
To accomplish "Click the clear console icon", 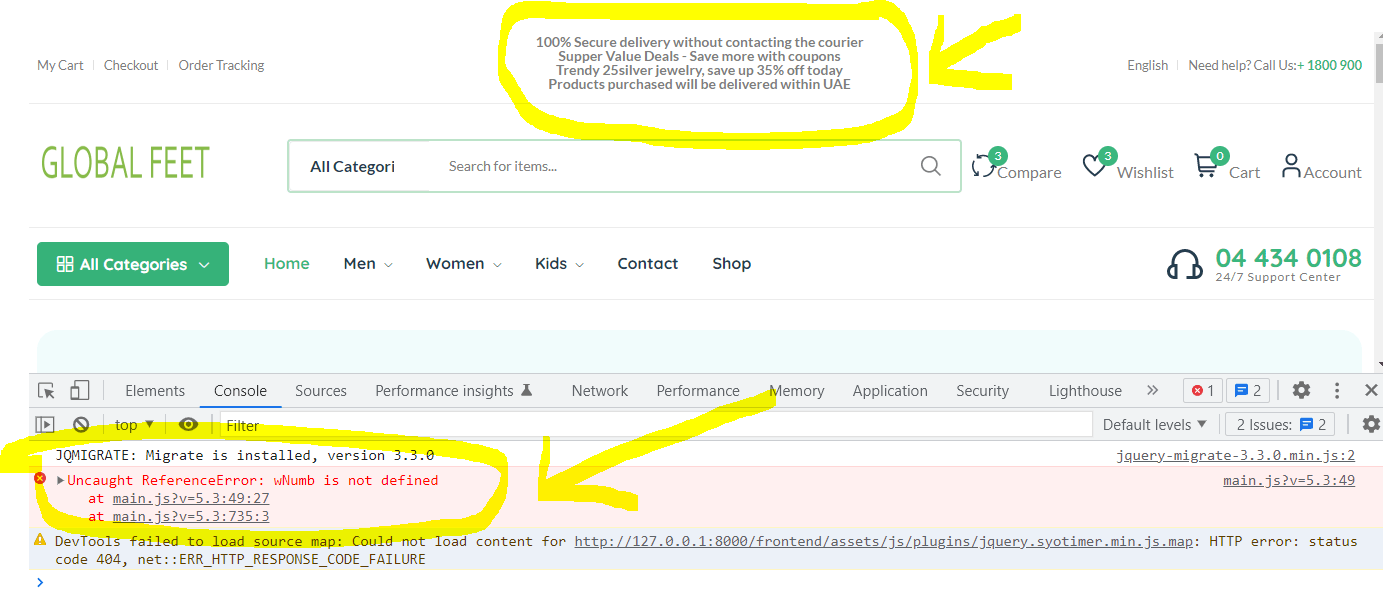I will coord(81,424).
